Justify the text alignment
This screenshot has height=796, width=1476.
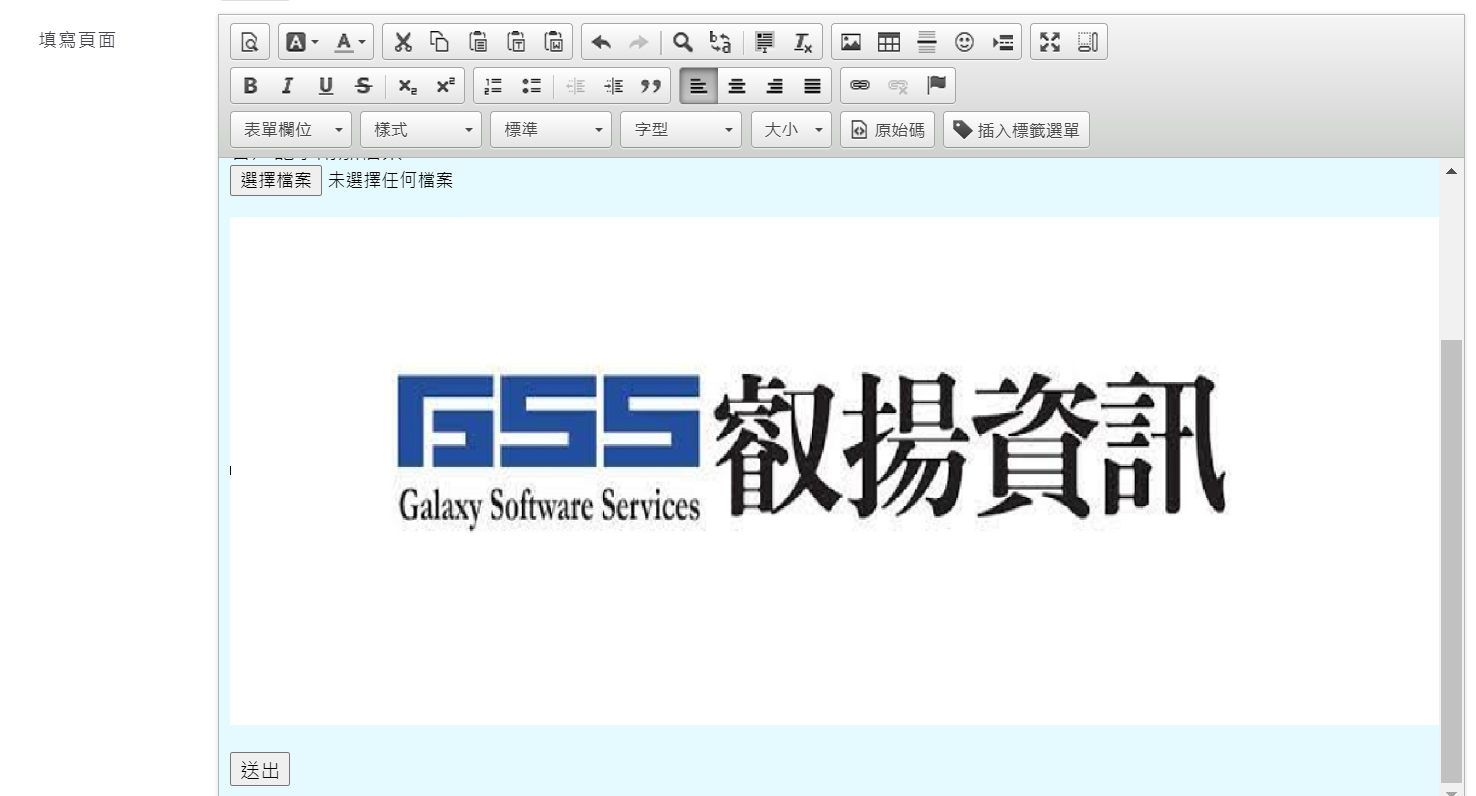tap(813, 86)
